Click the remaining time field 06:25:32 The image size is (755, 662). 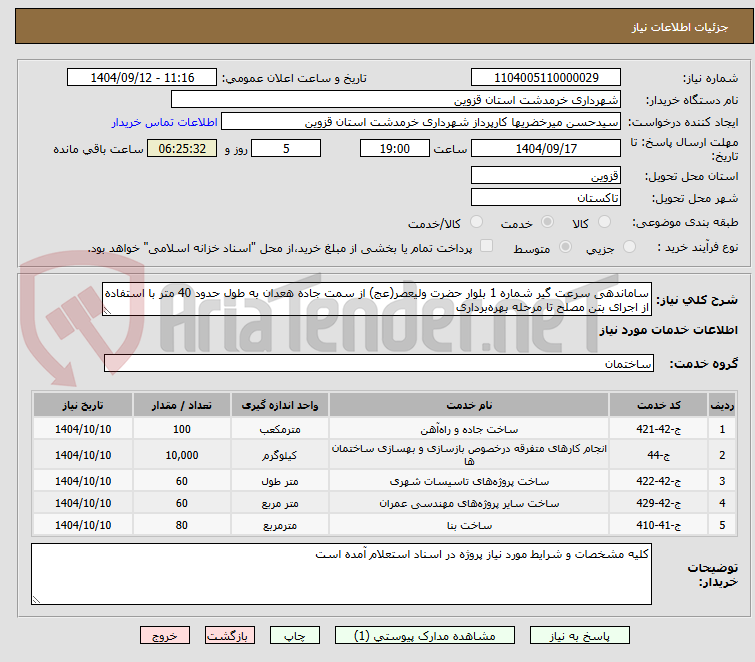point(182,148)
